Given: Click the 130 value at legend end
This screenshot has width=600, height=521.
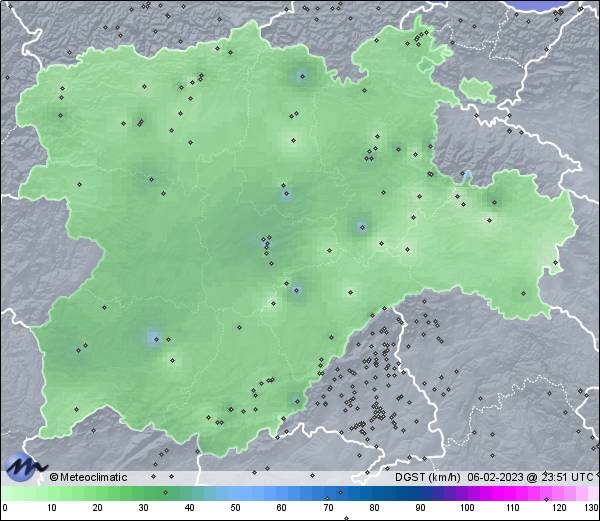Looking at the screenshot, I should pyautogui.click(x=590, y=508).
